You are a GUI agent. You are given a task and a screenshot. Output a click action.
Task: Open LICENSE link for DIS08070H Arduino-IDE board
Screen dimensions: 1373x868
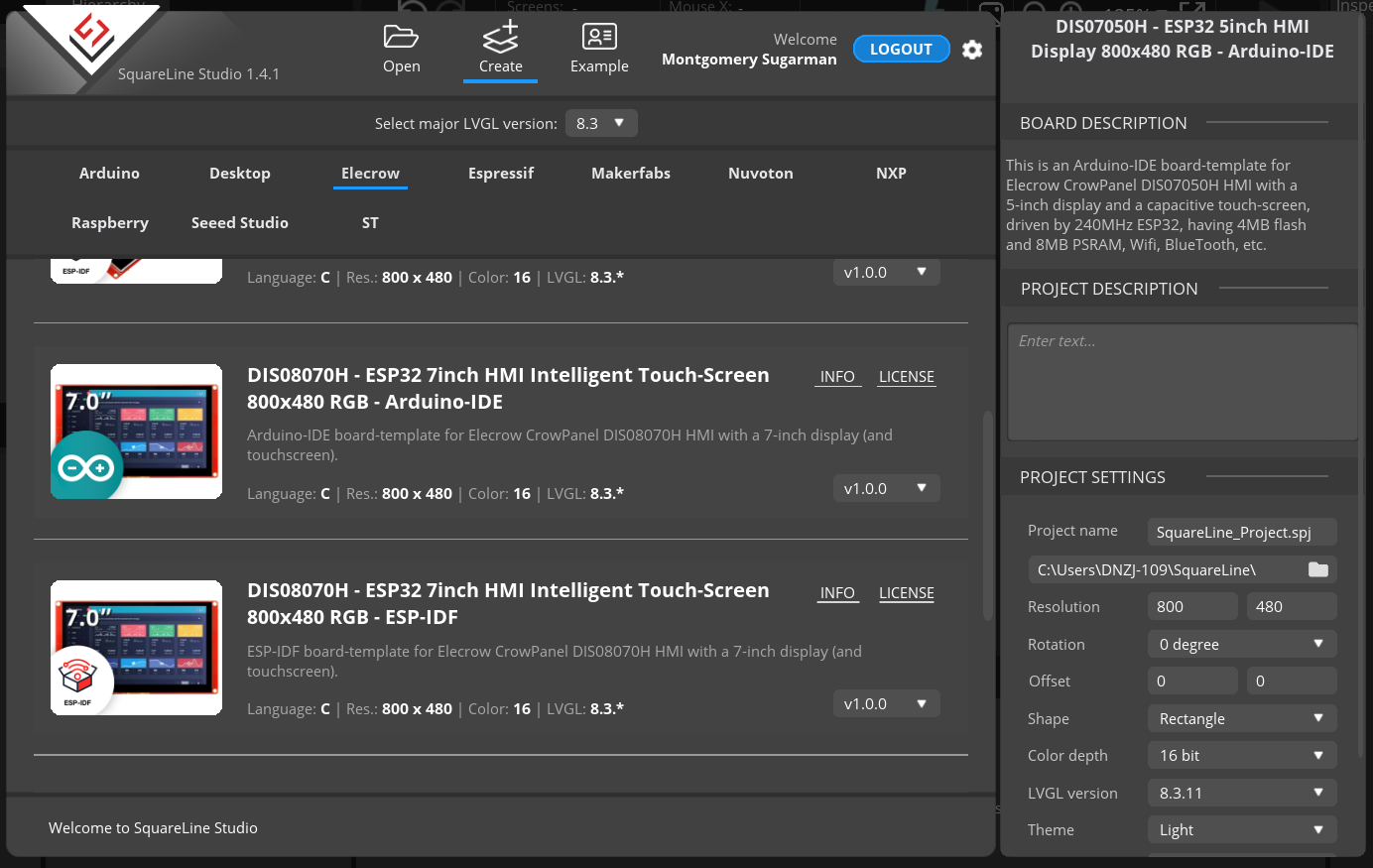pyautogui.click(x=907, y=377)
